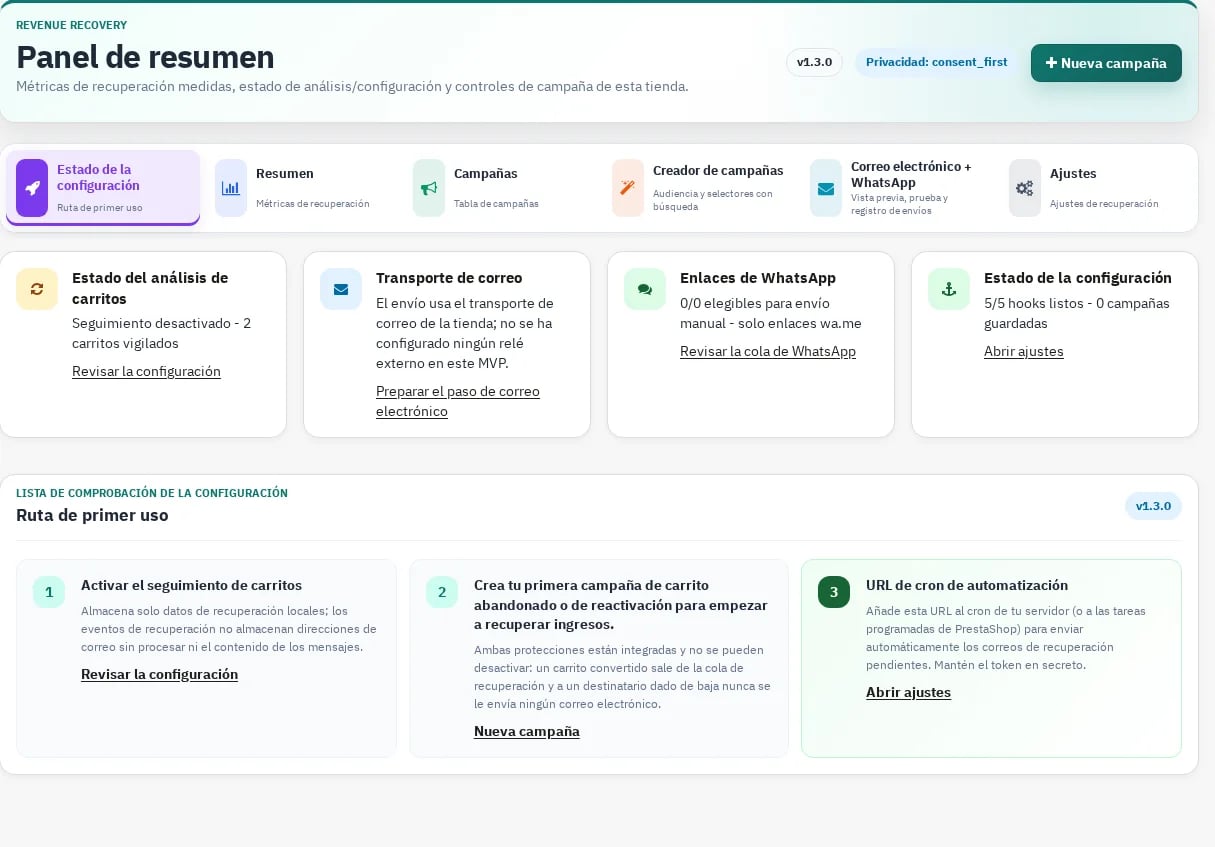Click the envelope icon in Transporte de correo card
This screenshot has width=1215, height=847.
click(341, 289)
